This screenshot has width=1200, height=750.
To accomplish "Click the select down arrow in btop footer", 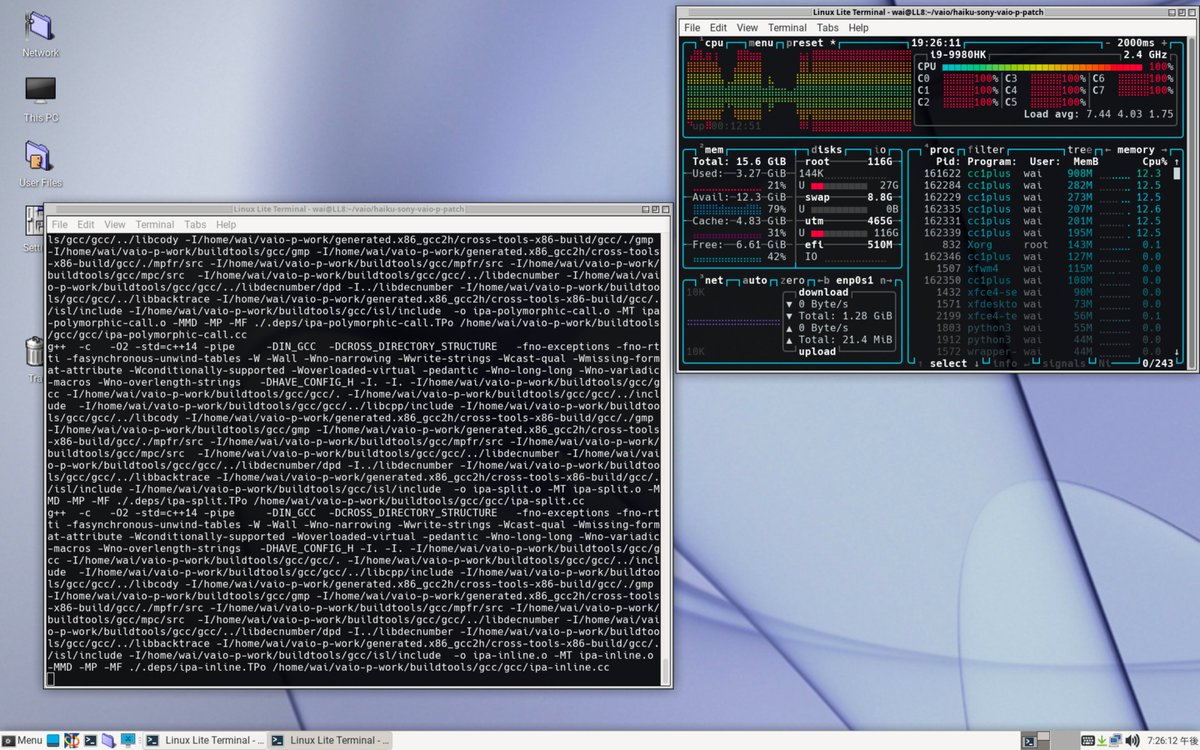I will [976, 363].
